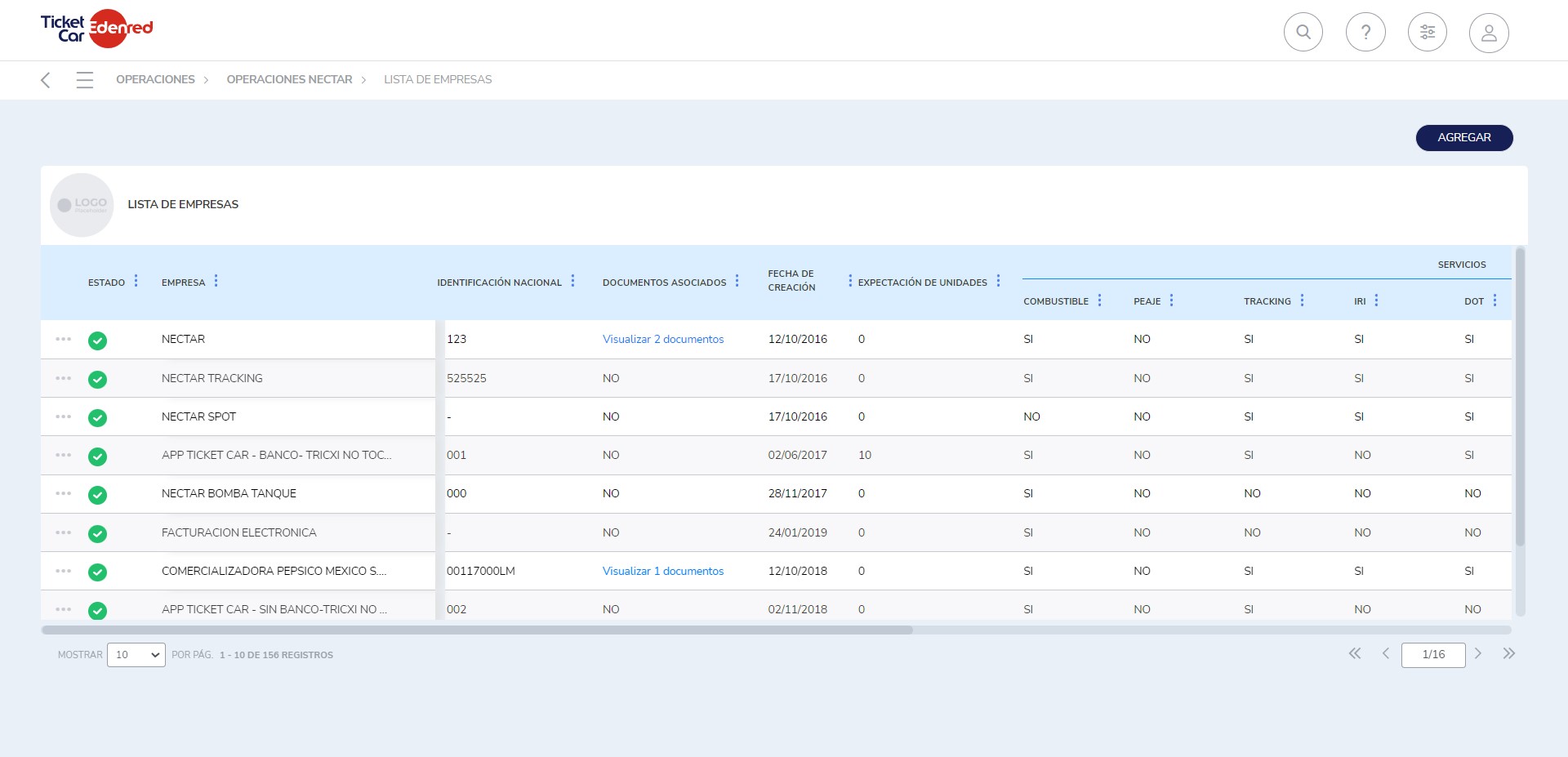Go back using the left arrow icon
The width and height of the screenshot is (1568, 757).
46,80
